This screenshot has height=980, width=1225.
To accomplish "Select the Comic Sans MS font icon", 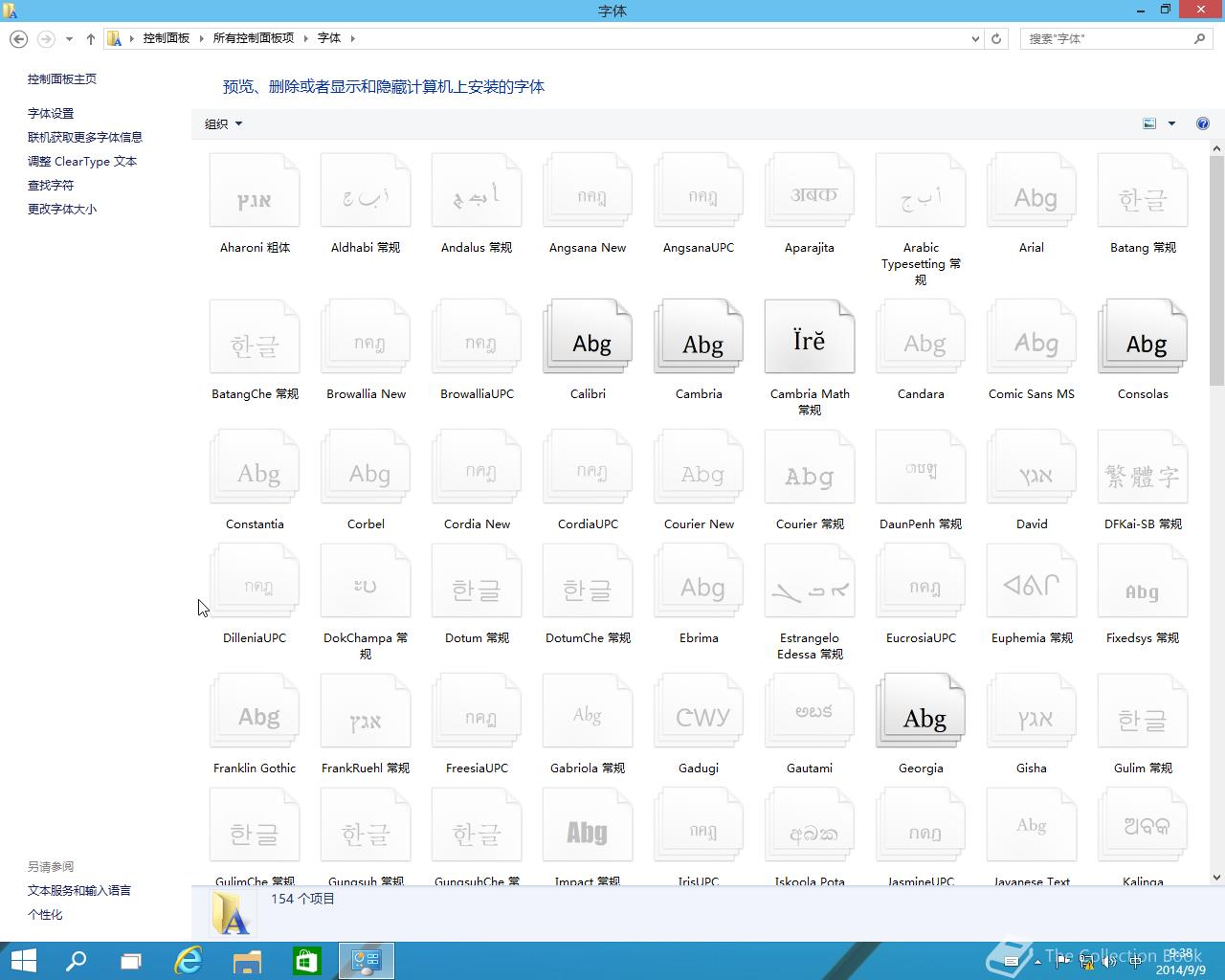I will 1032,337.
